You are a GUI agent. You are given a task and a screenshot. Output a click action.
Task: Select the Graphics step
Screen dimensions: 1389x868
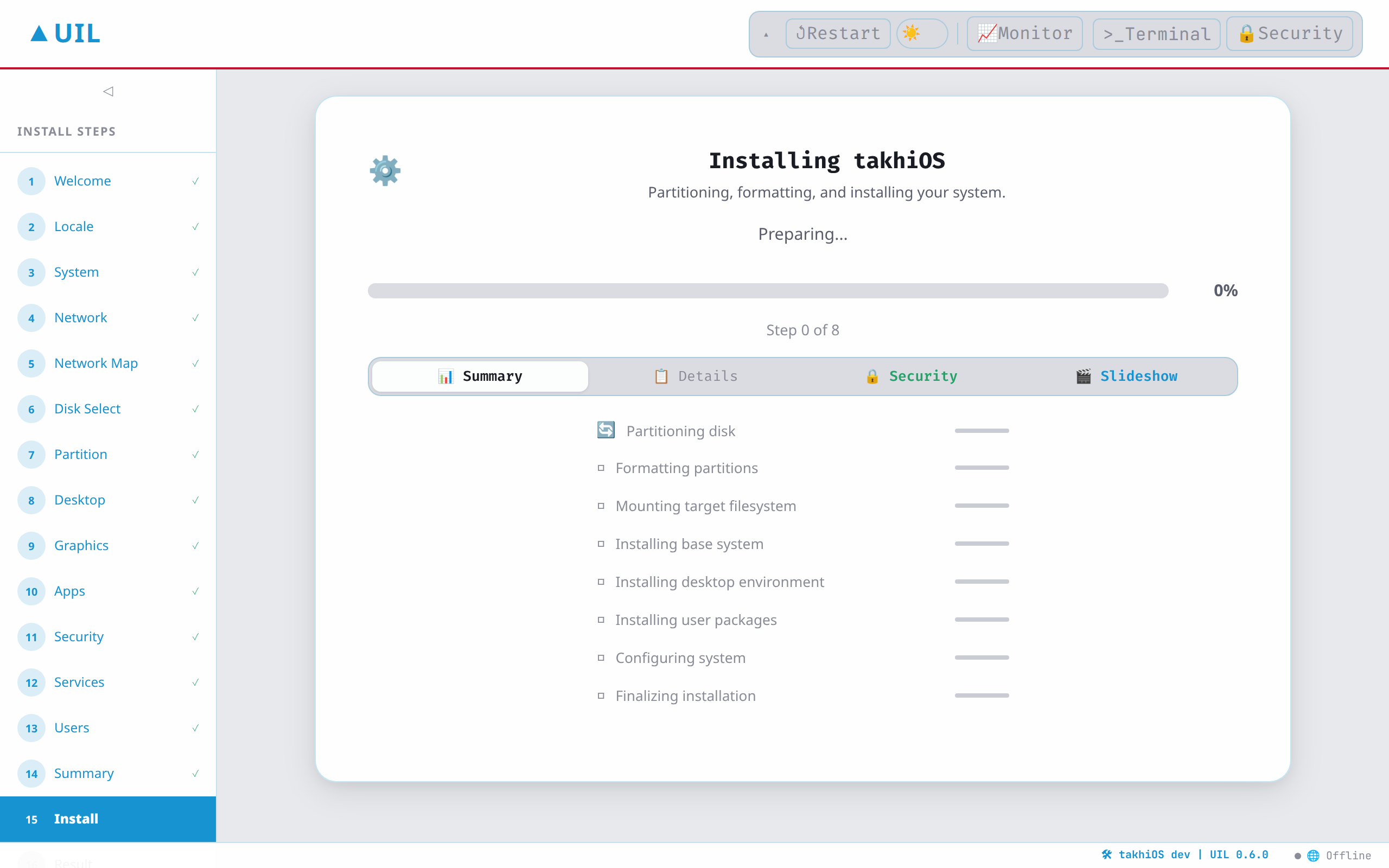click(x=108, y=545)
